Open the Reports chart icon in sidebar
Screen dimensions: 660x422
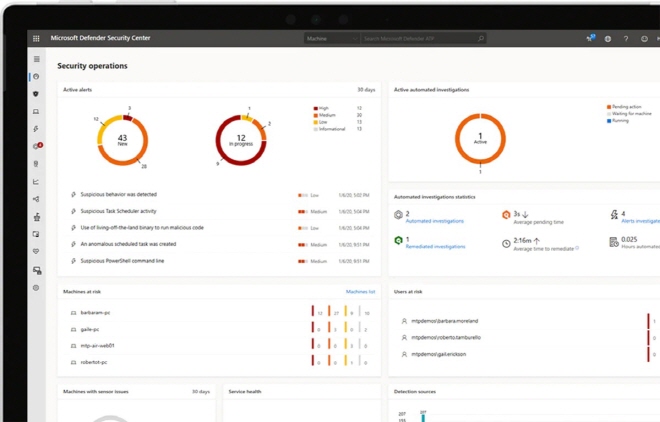(36, 182)
